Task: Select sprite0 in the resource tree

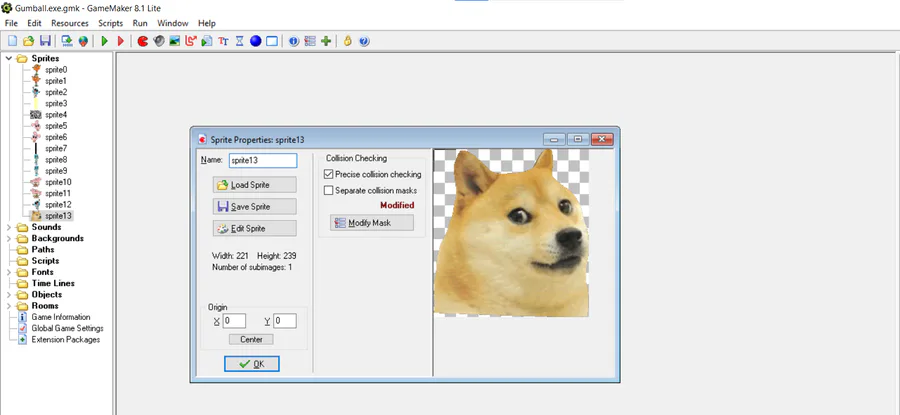Action: pos(56,69)
